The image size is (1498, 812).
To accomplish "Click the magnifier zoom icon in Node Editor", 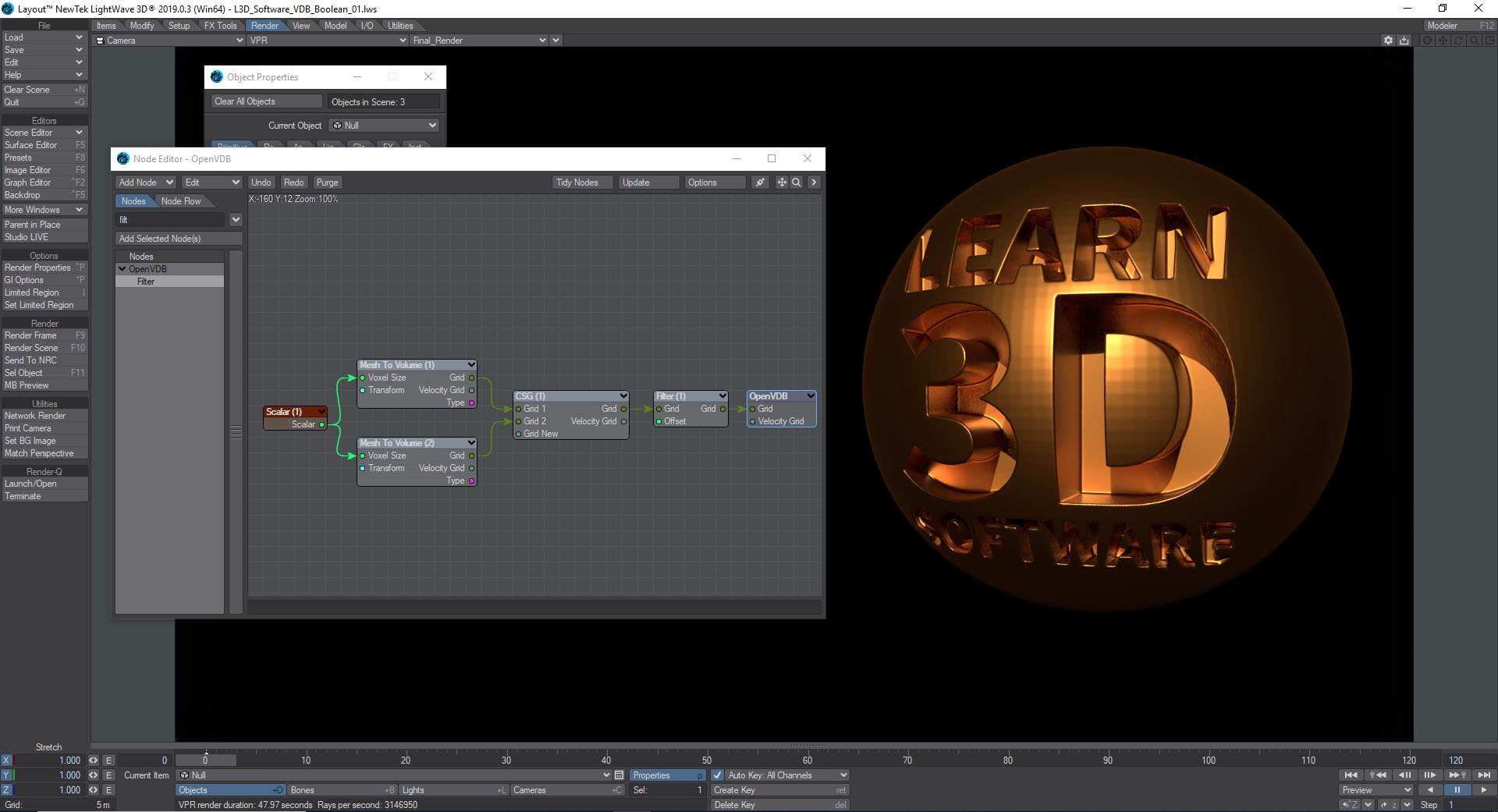I will point(796,183).
